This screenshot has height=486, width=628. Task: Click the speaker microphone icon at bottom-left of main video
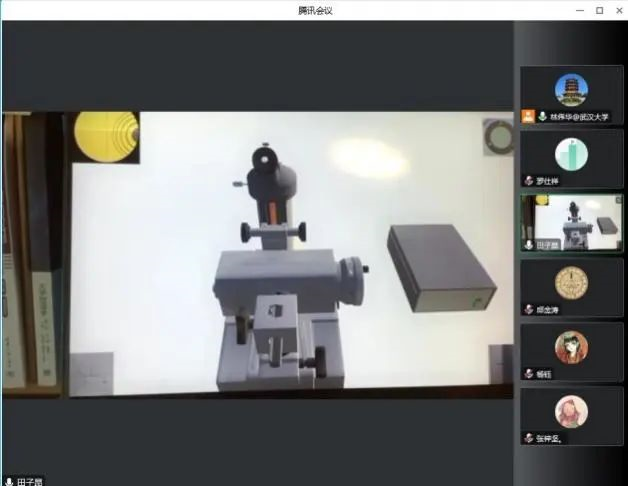coord(10,480)
